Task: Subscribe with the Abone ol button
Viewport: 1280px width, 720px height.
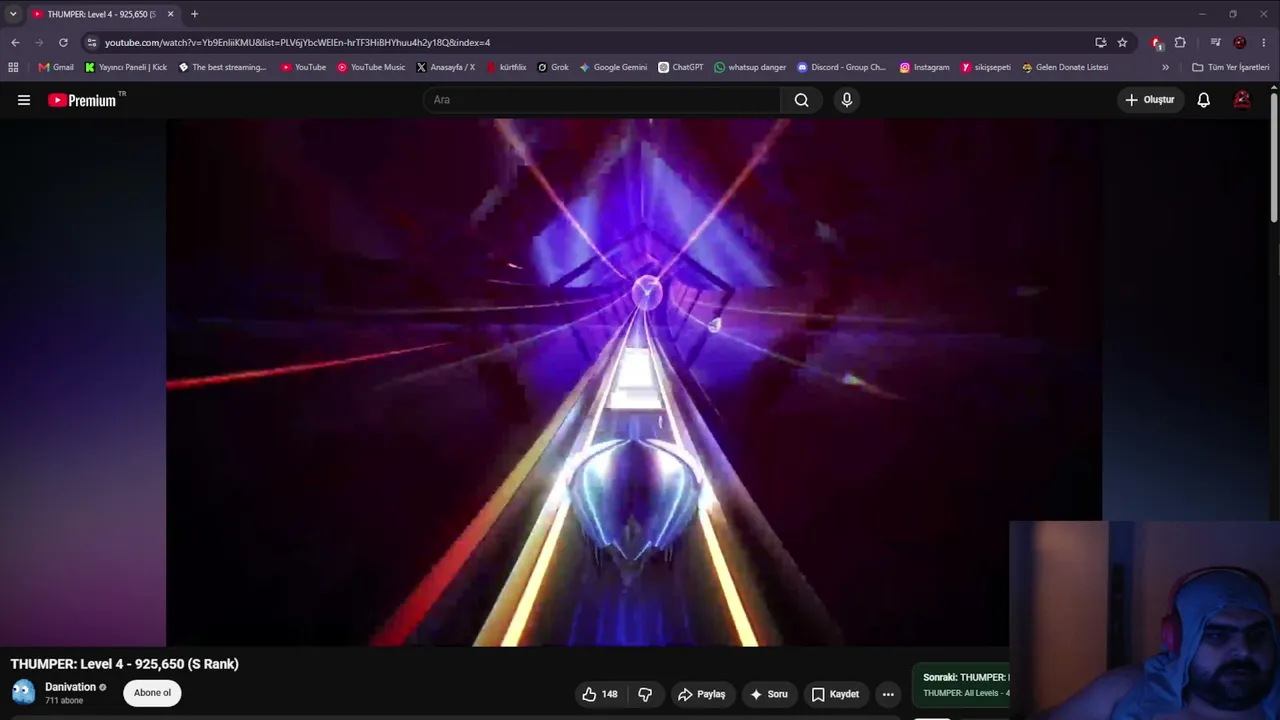Action: coord(152,693)
